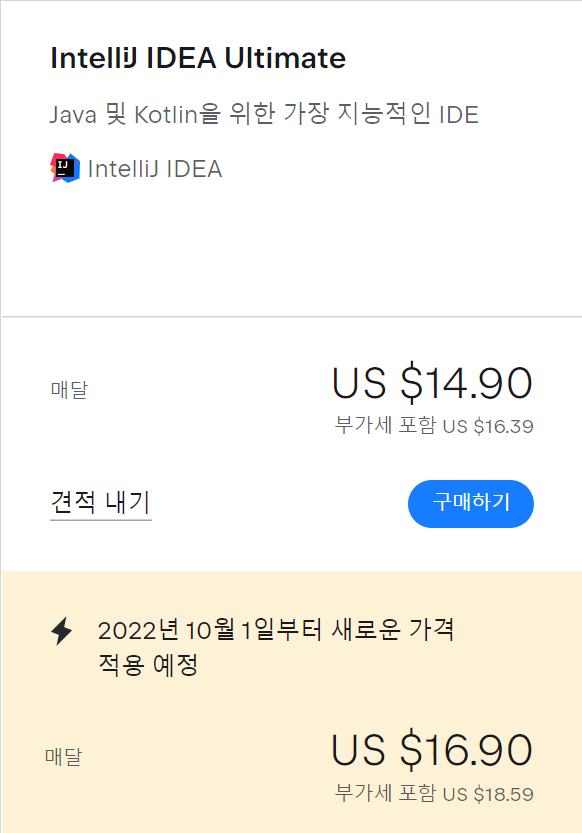Click the 부가세 포함 label above the buy button
The width and height of the screenshot is (582, 833).
pos(385,425)
